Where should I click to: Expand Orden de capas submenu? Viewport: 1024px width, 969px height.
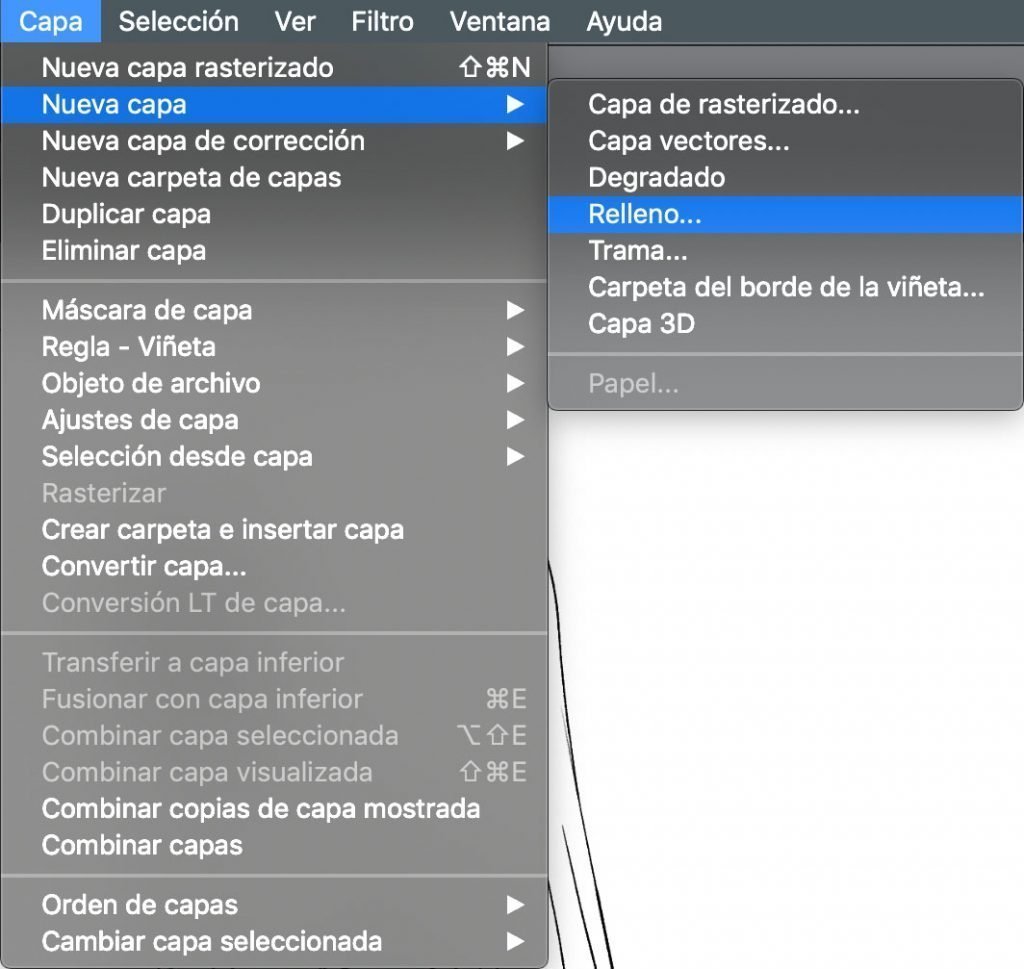coord(274,905)
